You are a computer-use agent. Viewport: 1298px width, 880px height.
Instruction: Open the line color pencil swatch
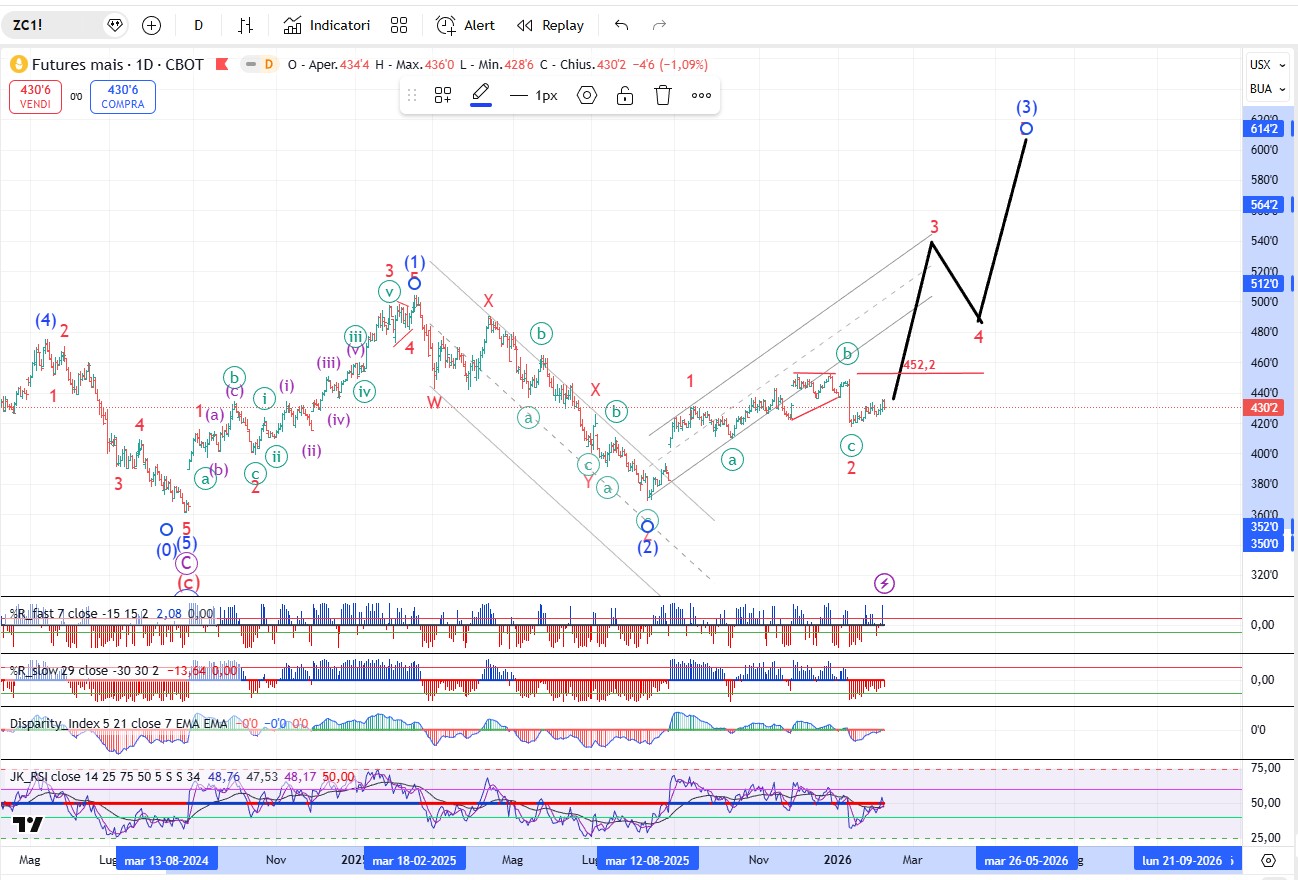pos(481,95)
